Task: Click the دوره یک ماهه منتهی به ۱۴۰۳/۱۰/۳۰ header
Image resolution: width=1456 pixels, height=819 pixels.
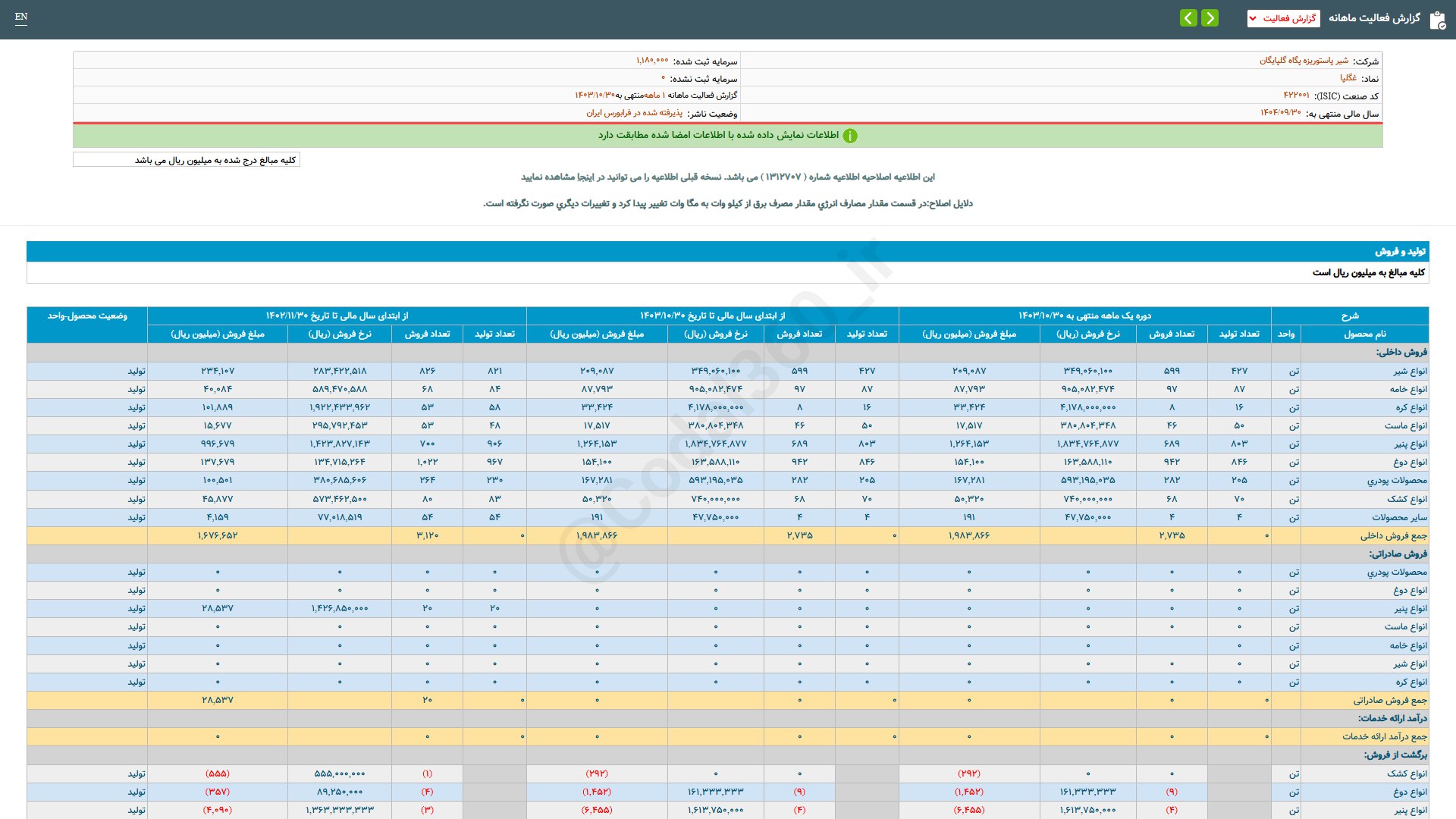Action: click(1084, 315)
